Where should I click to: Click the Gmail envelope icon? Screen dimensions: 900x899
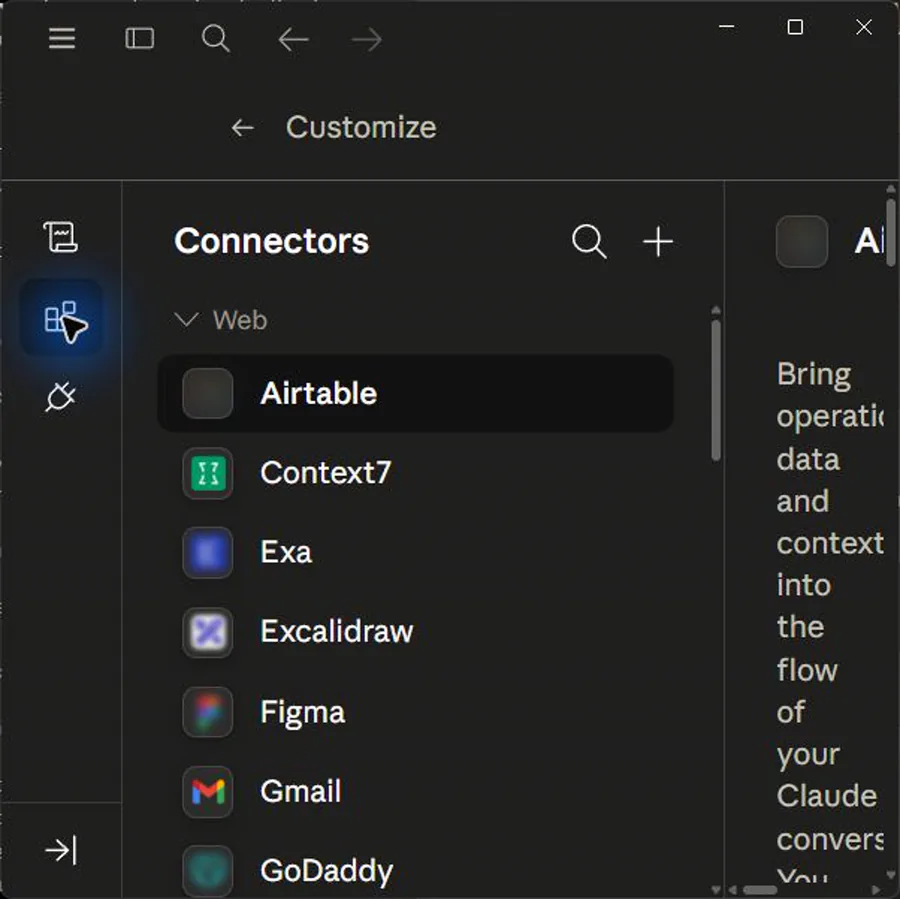(x=208, y=792)
